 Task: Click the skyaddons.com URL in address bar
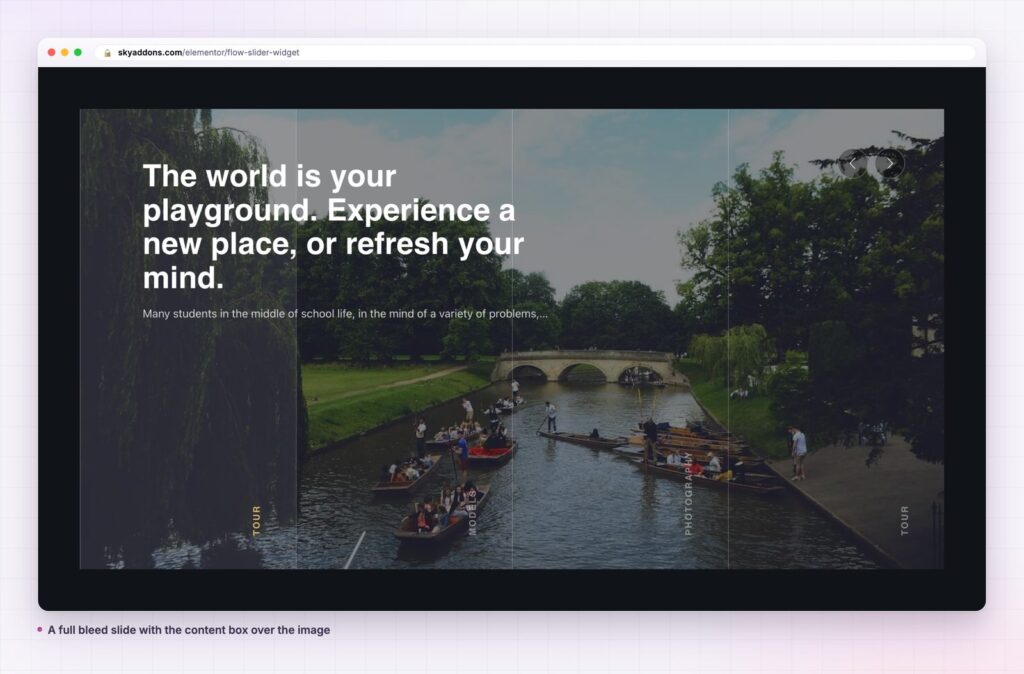pos(208,52)
